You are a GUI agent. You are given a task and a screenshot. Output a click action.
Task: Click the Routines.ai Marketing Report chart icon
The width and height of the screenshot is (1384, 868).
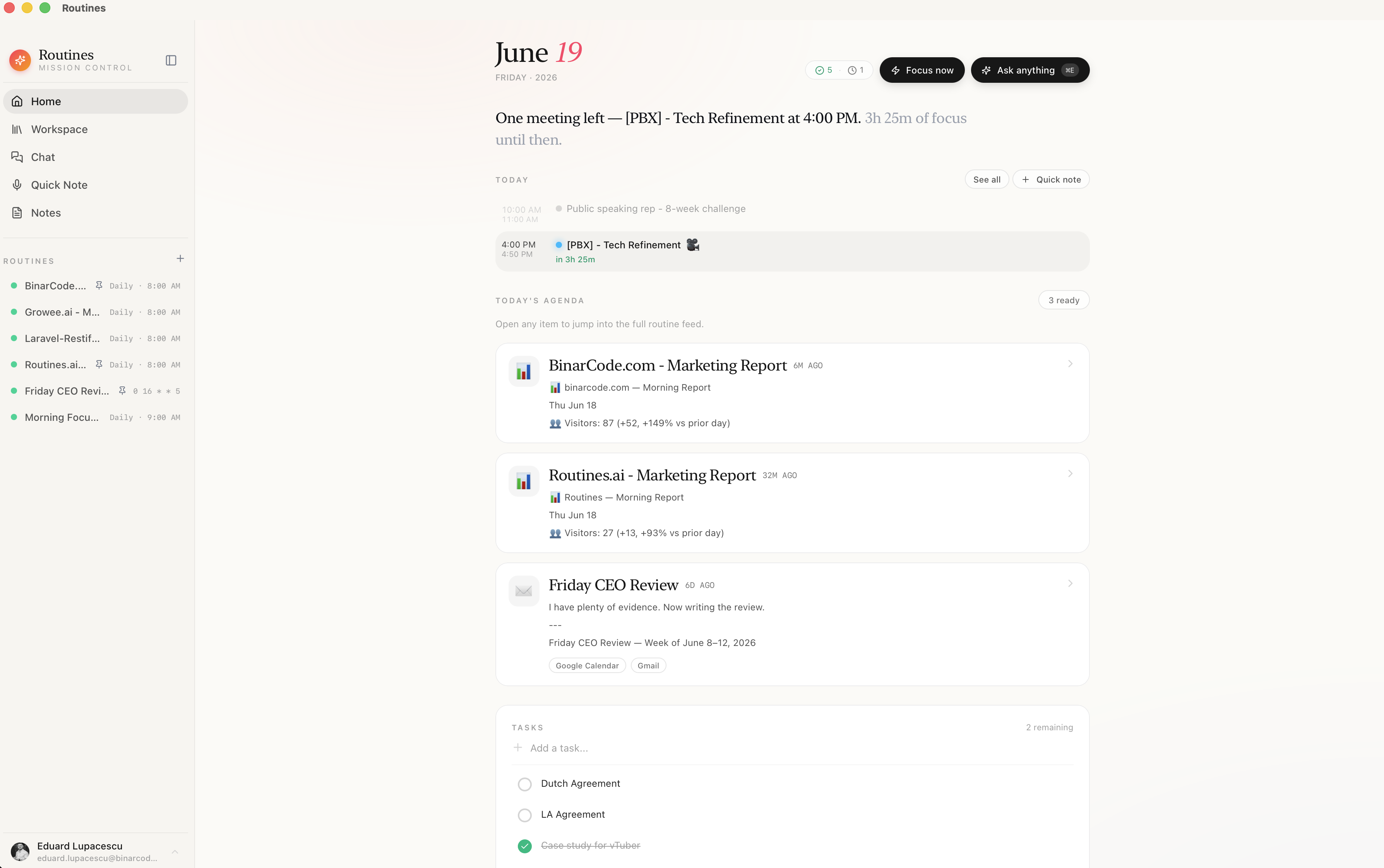(524, 481)
